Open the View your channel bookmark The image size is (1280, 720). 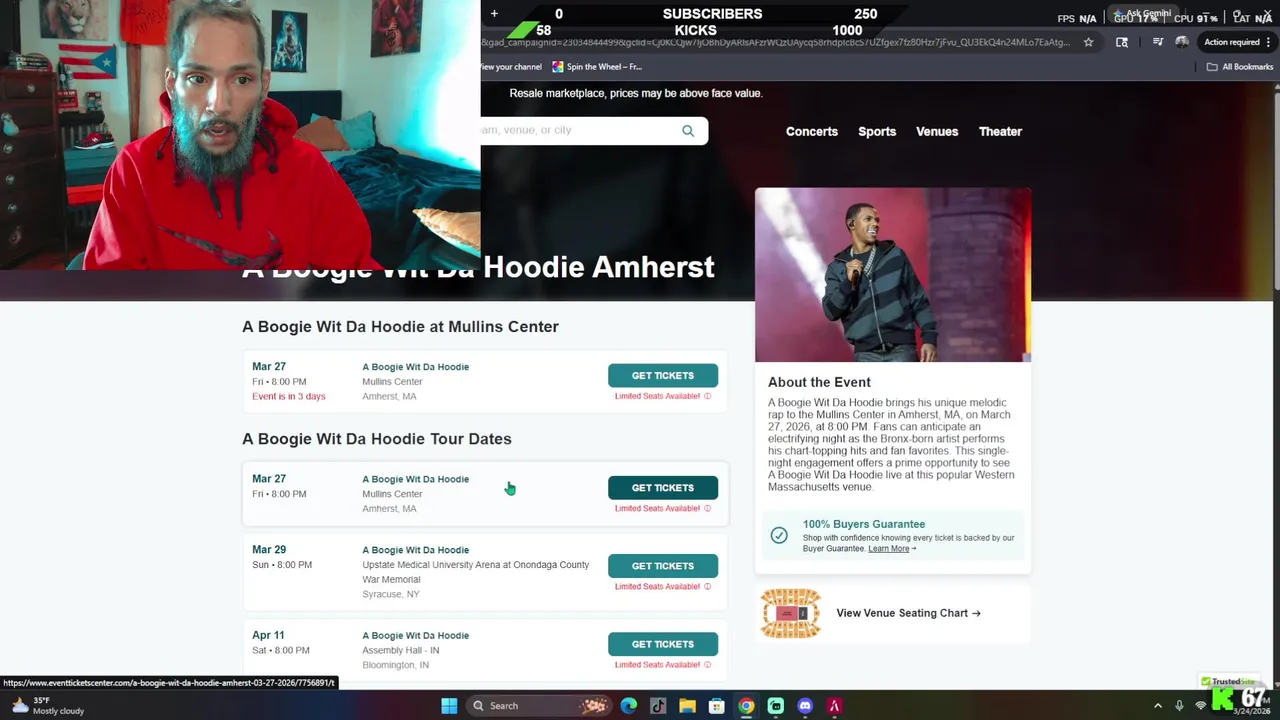click(x=511, y=67)
